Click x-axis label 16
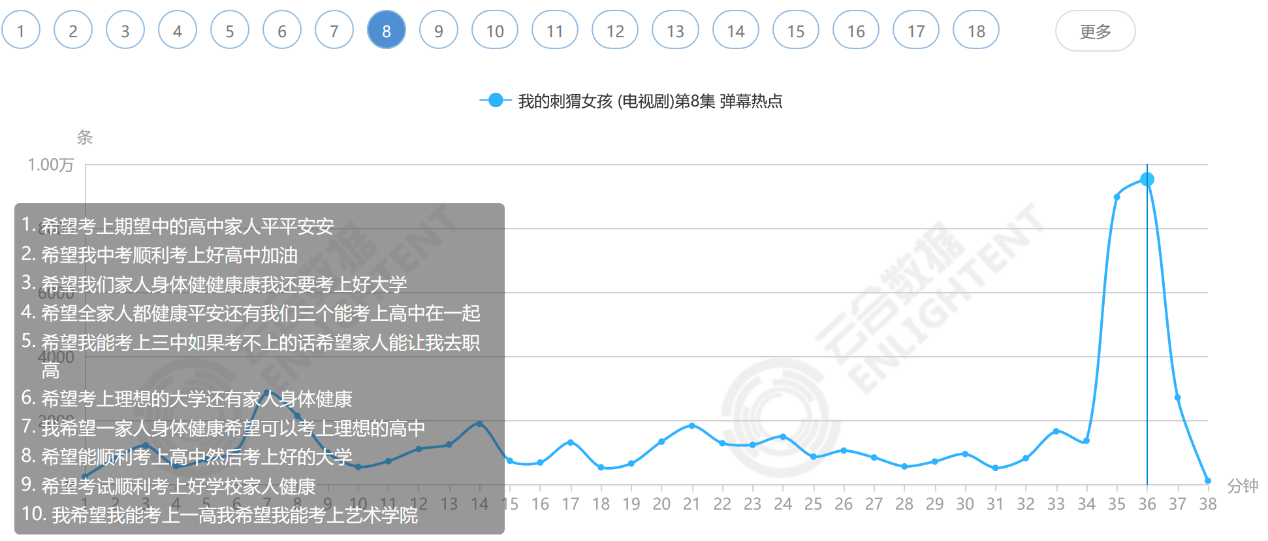The height and width of the screenshot is (541, 1268). 540,503
